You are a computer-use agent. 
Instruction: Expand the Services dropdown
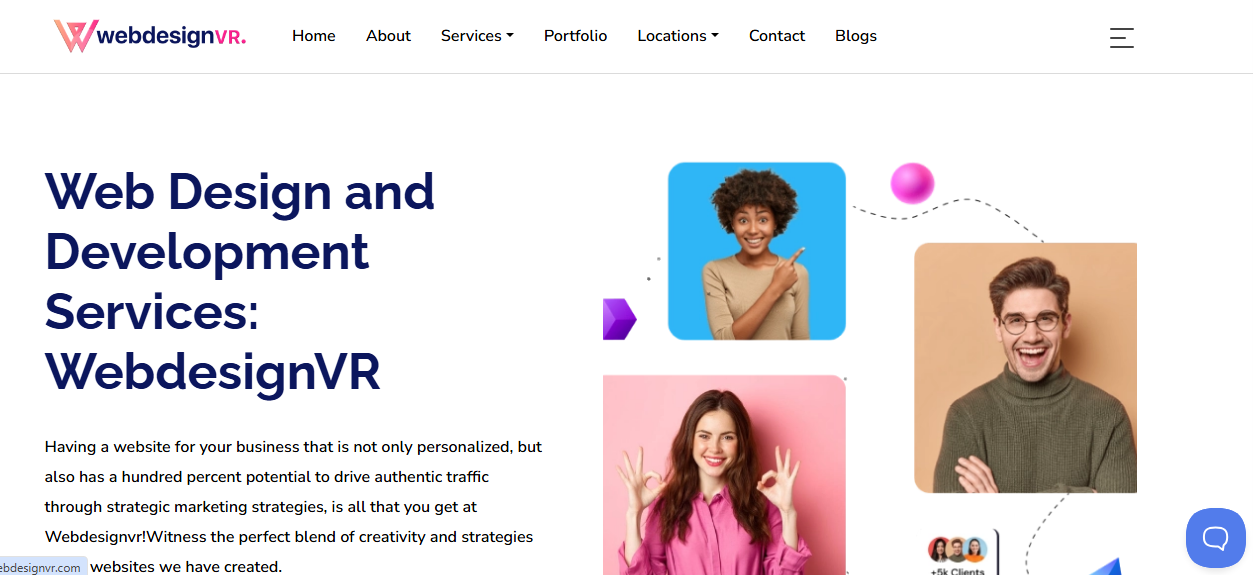click(477, 36)
